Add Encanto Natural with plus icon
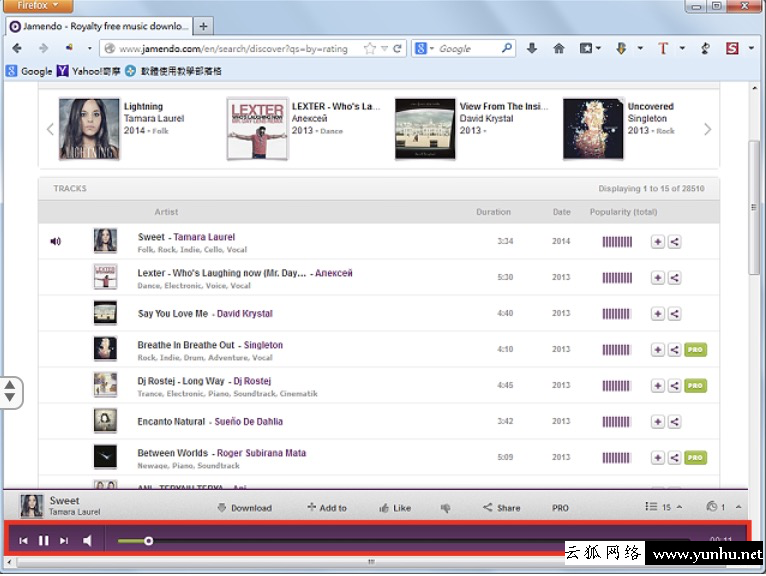The height and width of the screenshot is (576, 766). [658, 422]
